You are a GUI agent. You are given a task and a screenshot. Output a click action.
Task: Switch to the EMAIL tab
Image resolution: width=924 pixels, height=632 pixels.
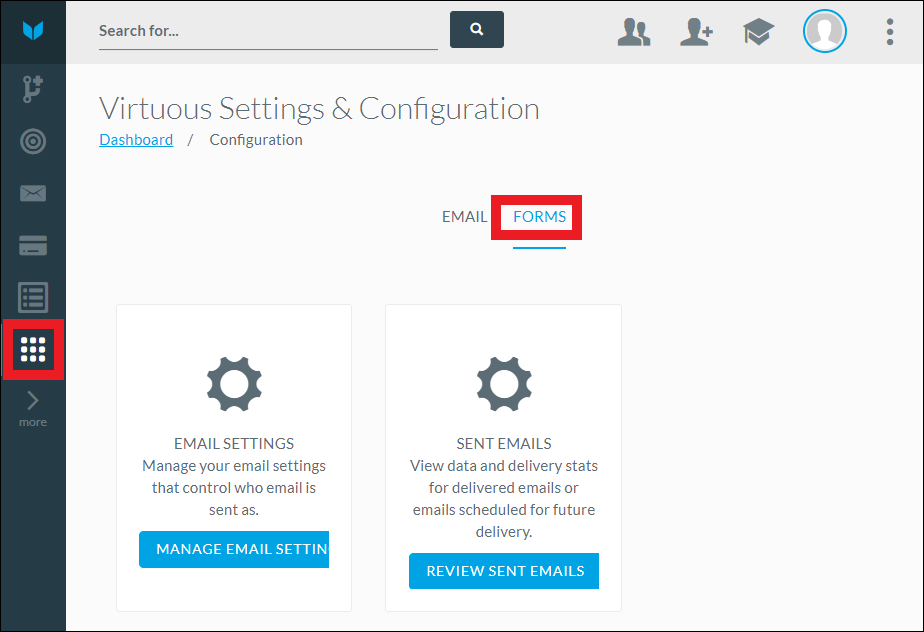(x=464, y=217)
